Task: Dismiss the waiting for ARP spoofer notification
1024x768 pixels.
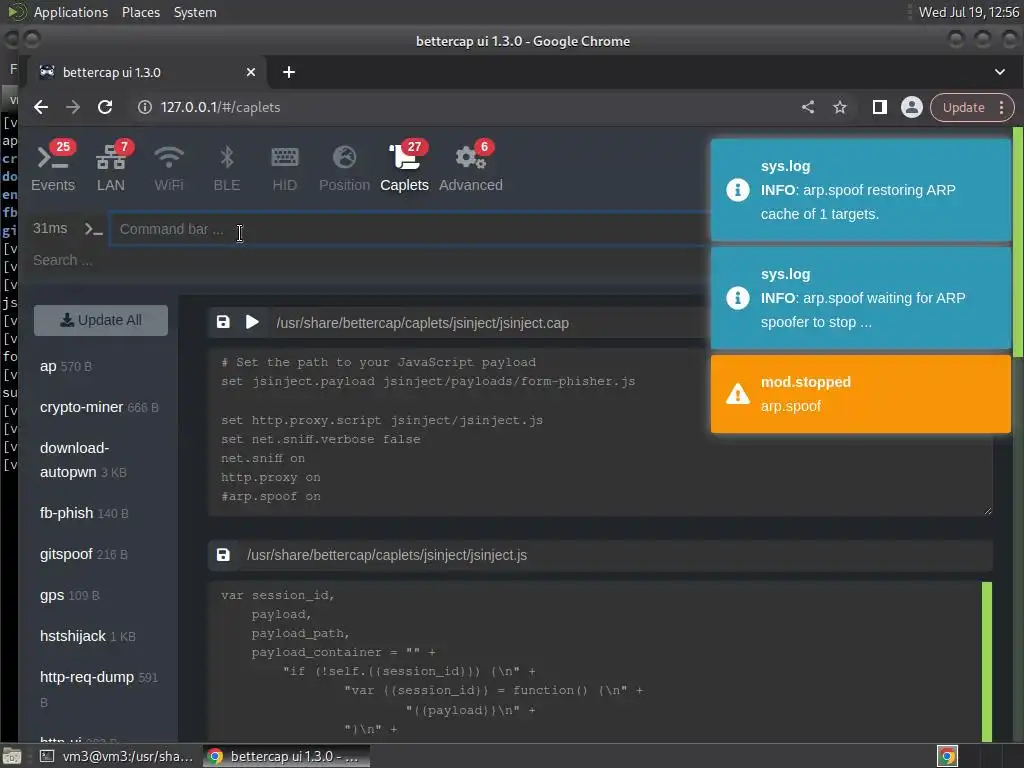Action: (x=861, y=298)
